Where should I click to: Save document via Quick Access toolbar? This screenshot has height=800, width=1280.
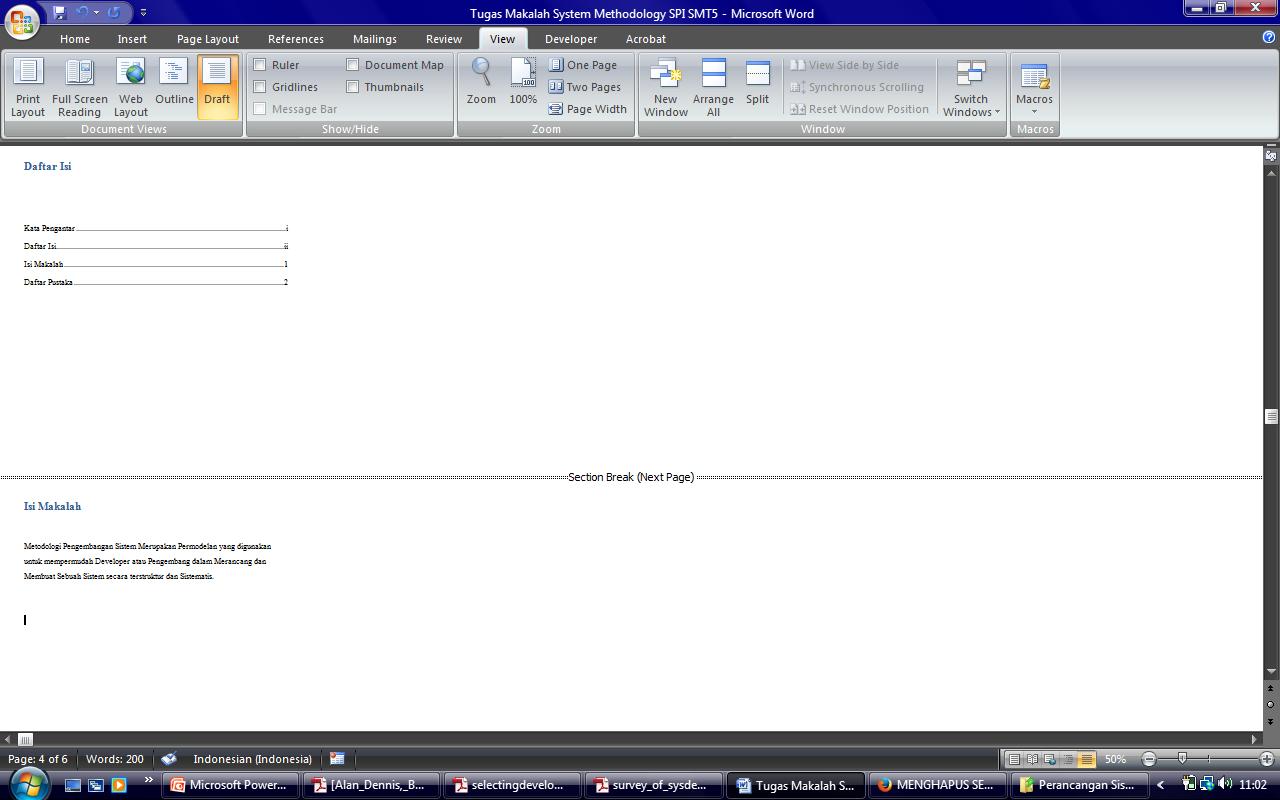coord(59,13)
